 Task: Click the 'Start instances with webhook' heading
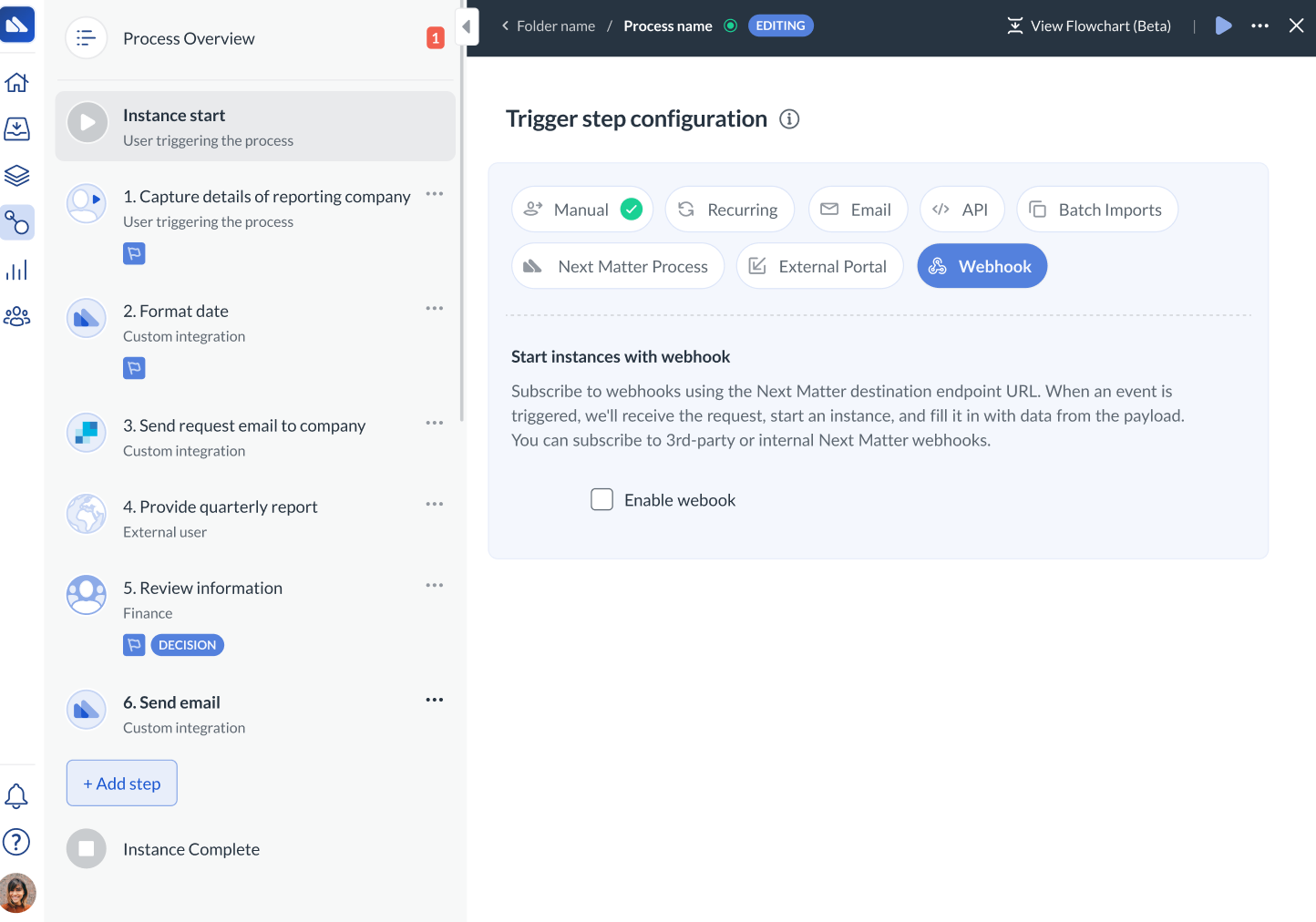(x=621, y=356)
